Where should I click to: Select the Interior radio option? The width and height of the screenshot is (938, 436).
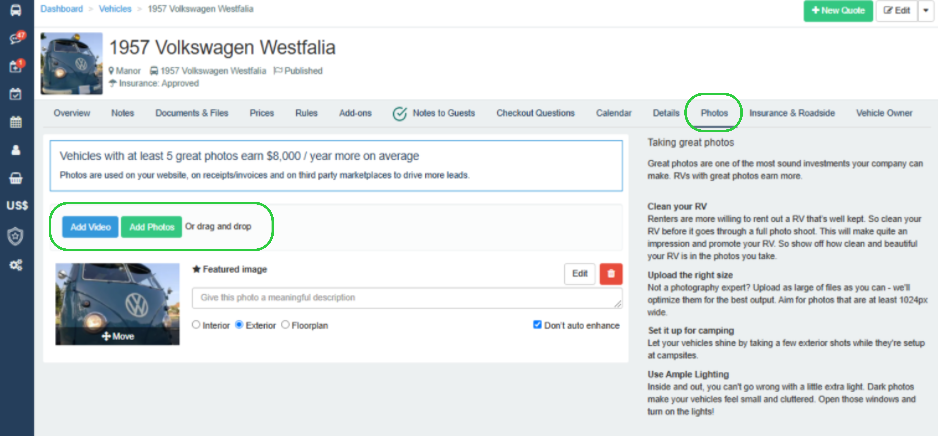click(196, 325)
